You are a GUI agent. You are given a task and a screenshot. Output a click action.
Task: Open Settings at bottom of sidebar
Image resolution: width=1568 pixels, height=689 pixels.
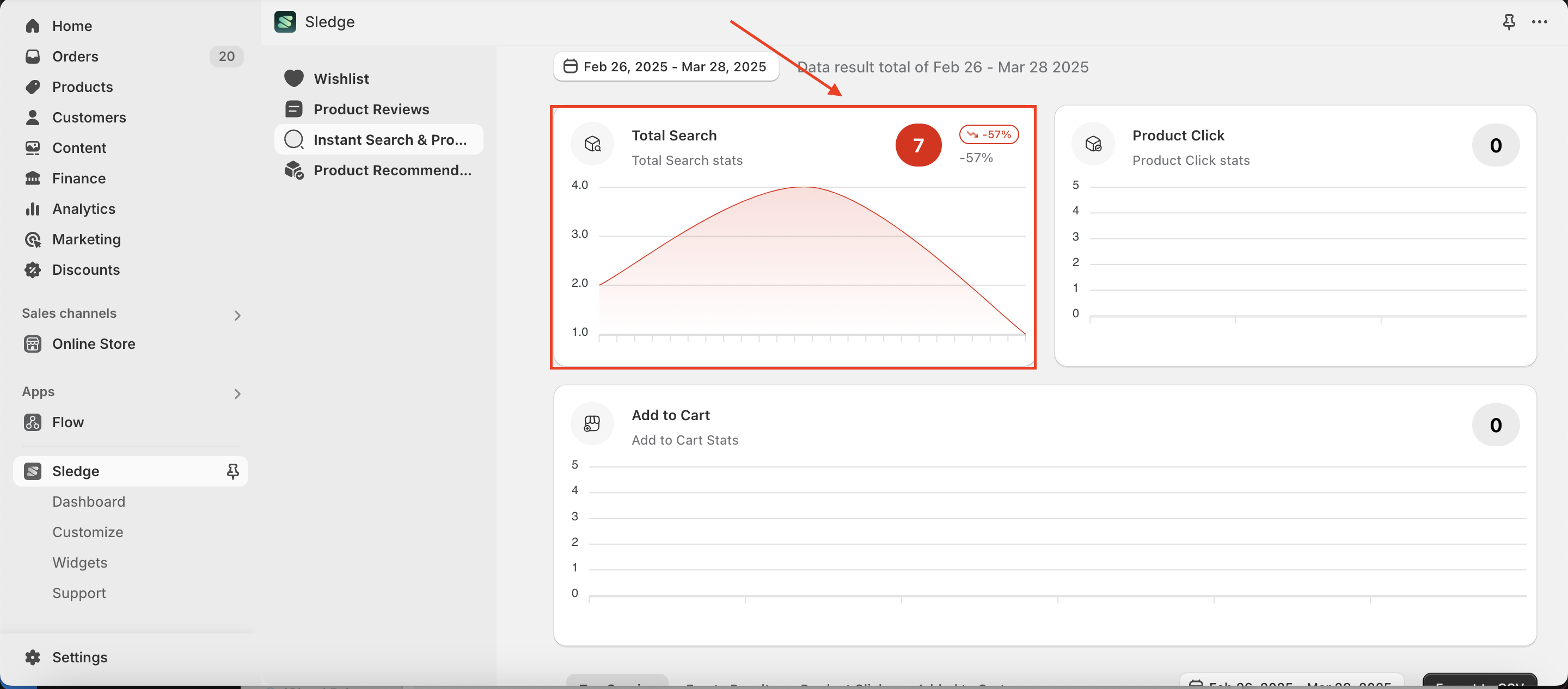click(x=79, y=657)
